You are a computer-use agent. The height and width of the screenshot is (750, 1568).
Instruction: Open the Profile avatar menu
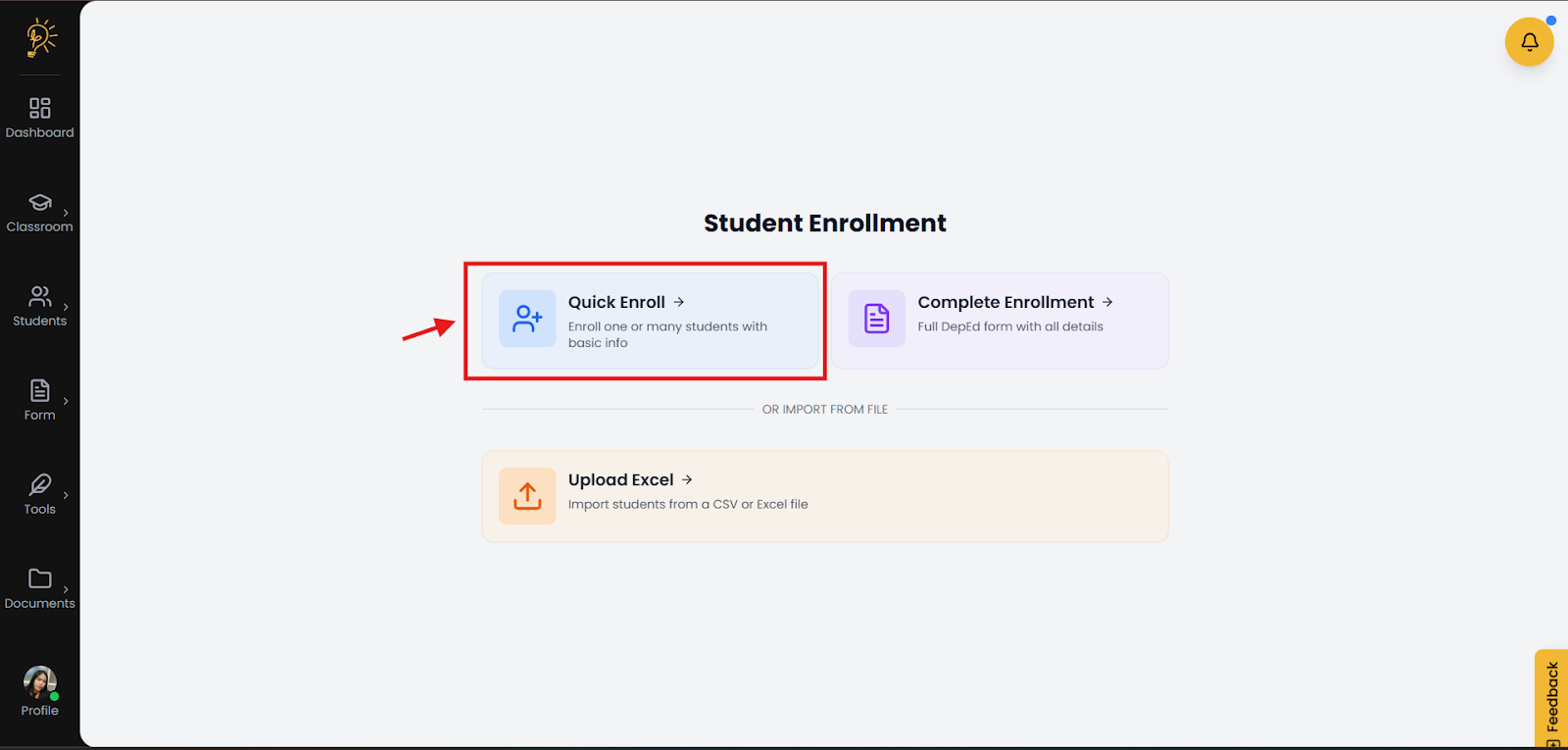[x=40, y=682]
